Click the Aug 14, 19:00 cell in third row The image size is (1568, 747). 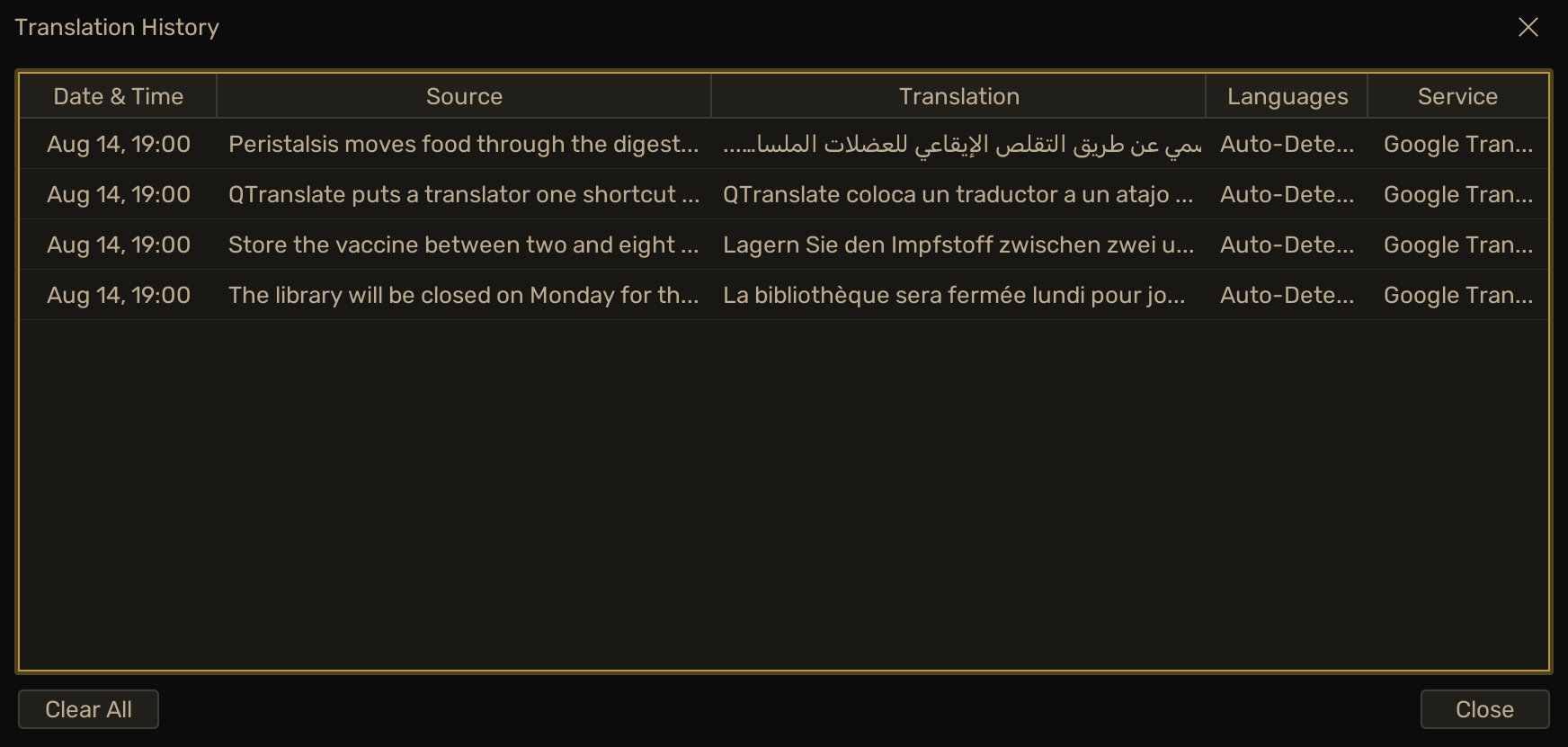pyautogui.click(x=118, y=245)
